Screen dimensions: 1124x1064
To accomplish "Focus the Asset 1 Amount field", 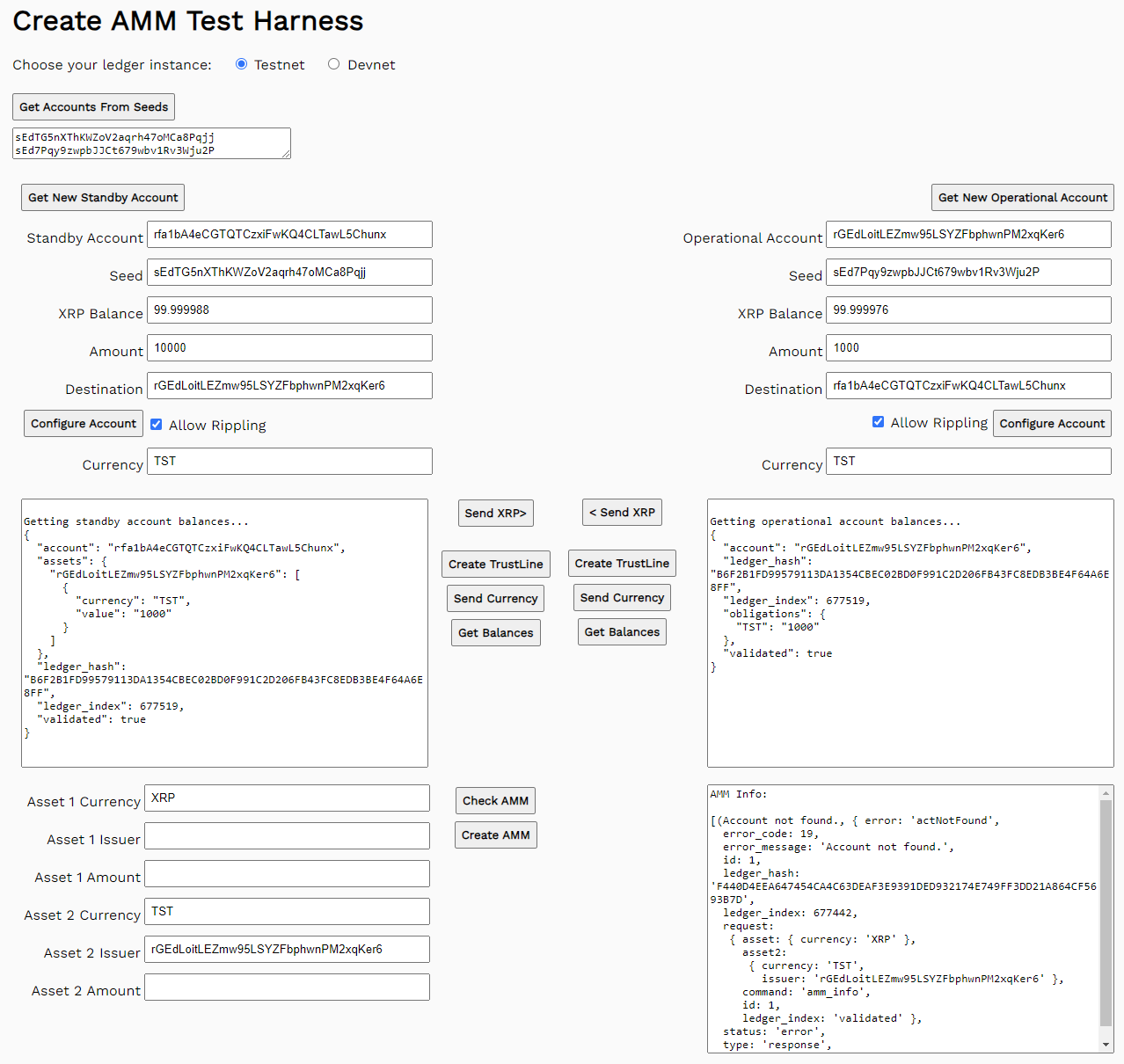I will (x=287, y=874).
